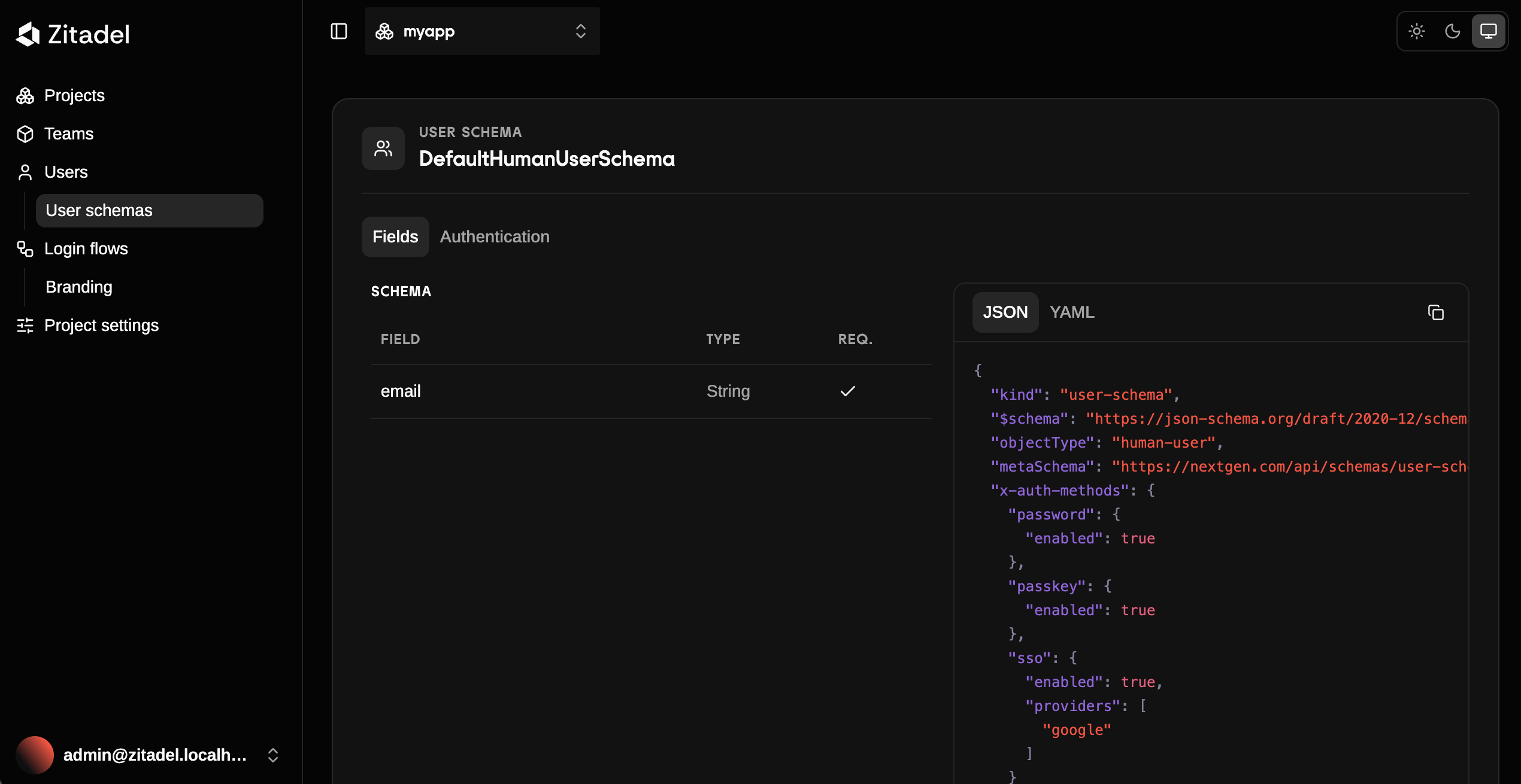Click the "google" provider value
The width and height of the screenshot is (1521, 784).
coord(1077,730)
